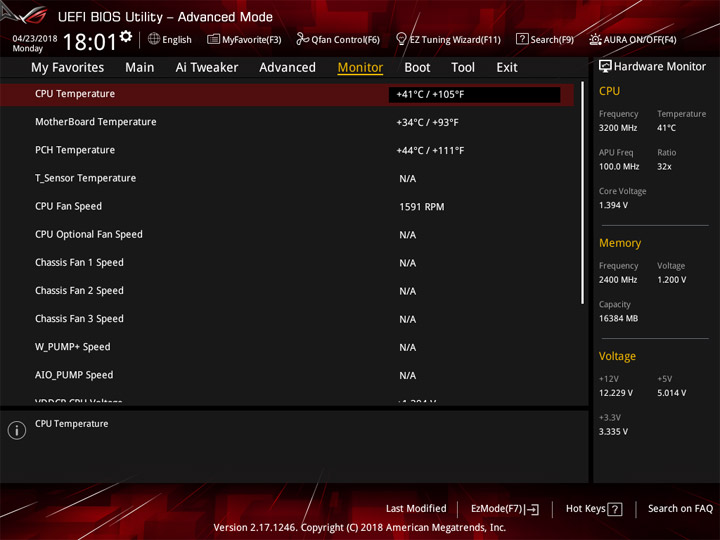Click the 1591 RPM fan speed value
The image size is (720, 540).
coord(422,207)
